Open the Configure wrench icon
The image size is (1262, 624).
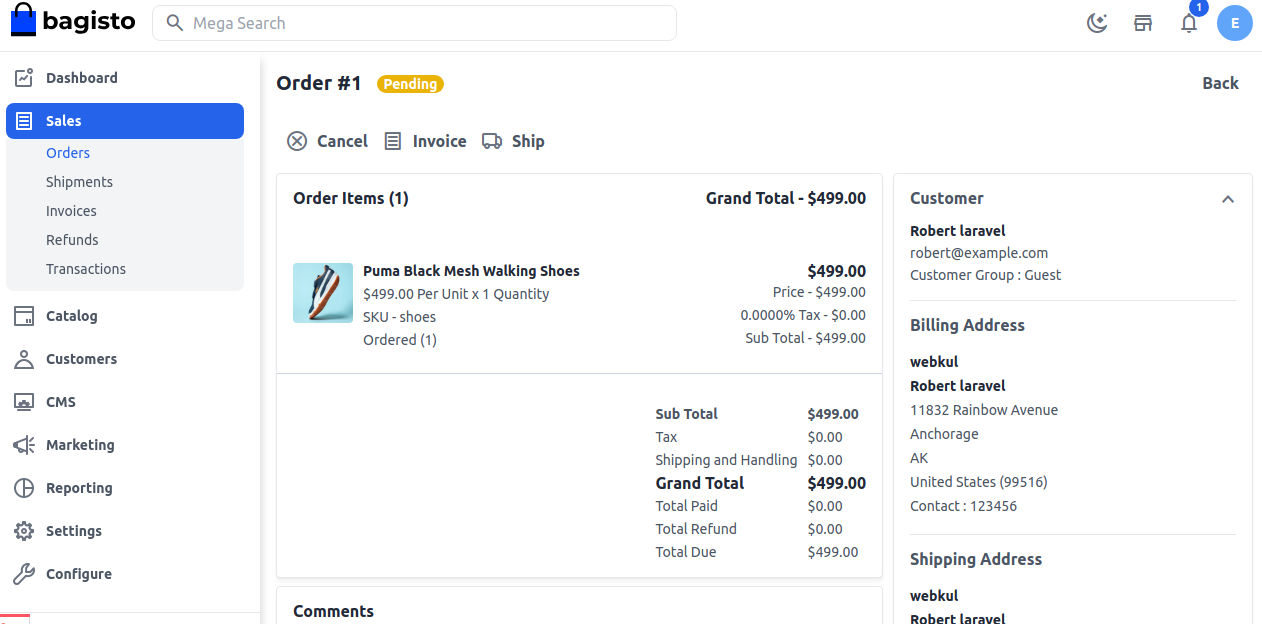click(x=23, y=573)
